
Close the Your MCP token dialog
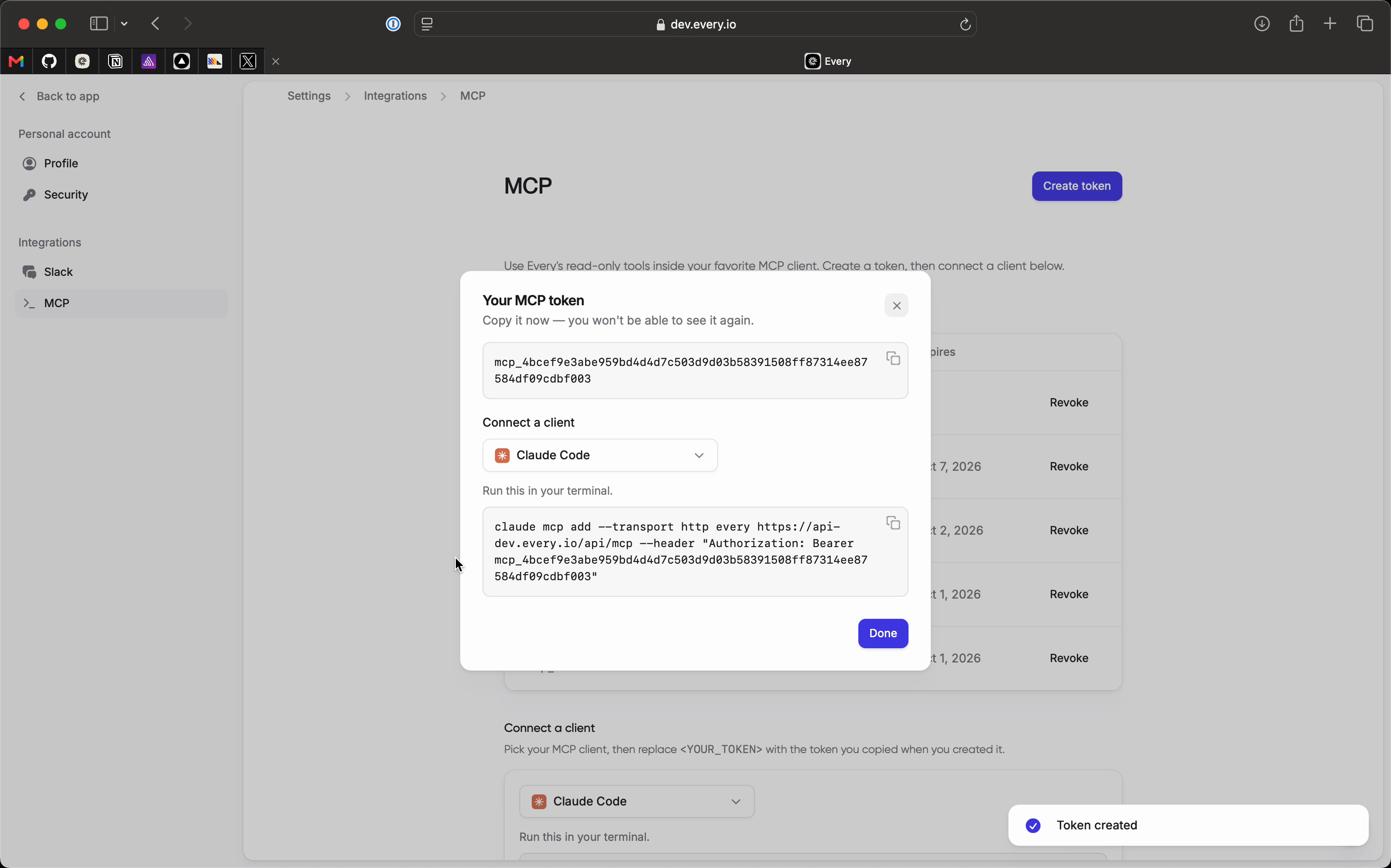[897, 305]
